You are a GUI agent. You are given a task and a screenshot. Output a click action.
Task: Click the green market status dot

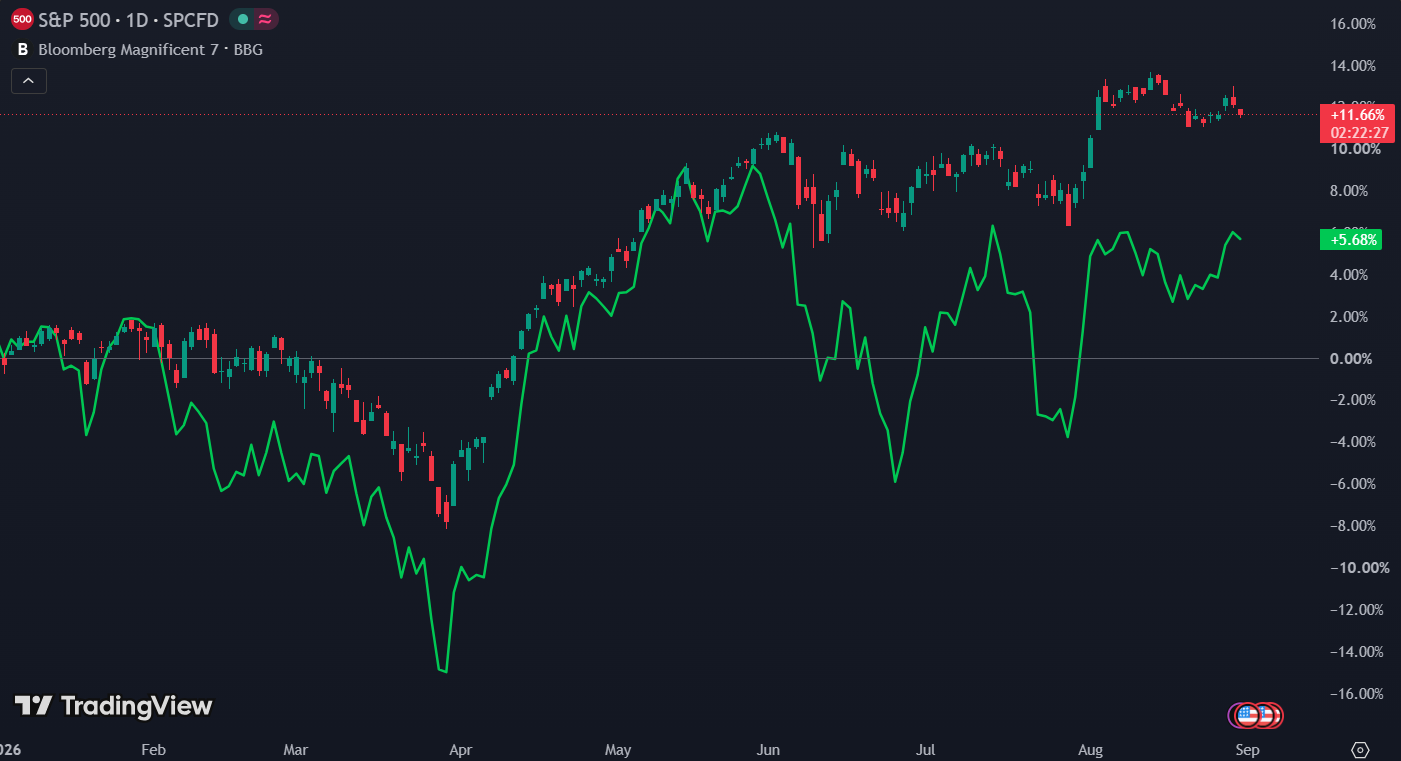(x=242, y=19)
